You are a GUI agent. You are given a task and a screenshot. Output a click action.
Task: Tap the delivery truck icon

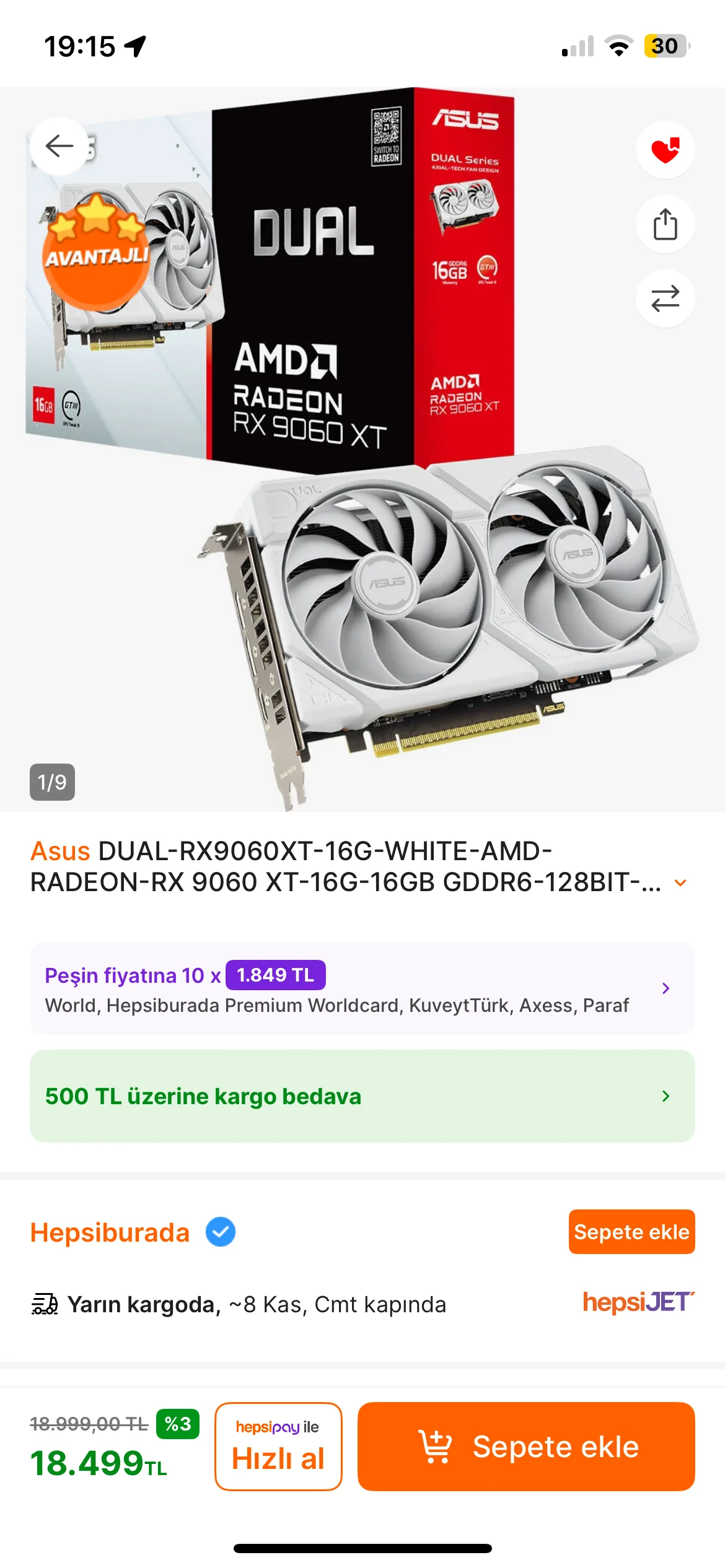(45, 1304)
